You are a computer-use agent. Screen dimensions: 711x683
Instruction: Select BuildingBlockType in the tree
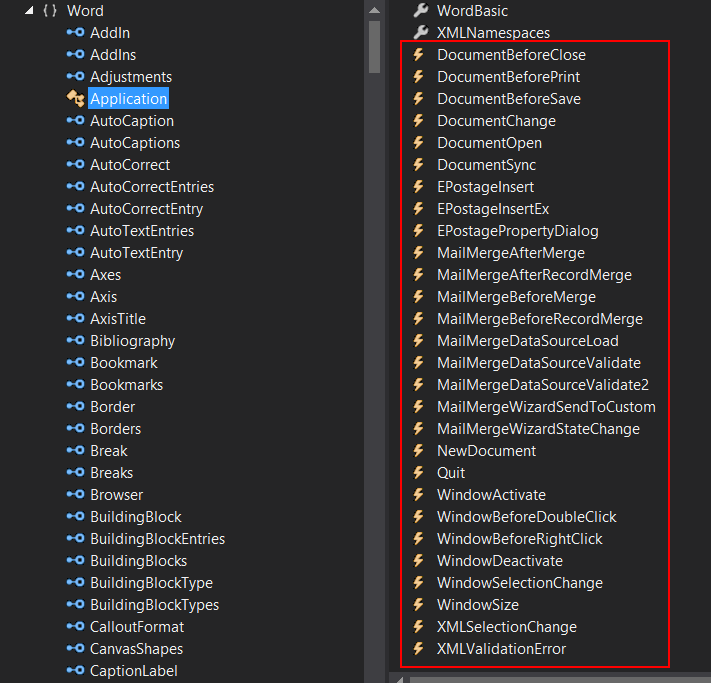pos(151,583)
